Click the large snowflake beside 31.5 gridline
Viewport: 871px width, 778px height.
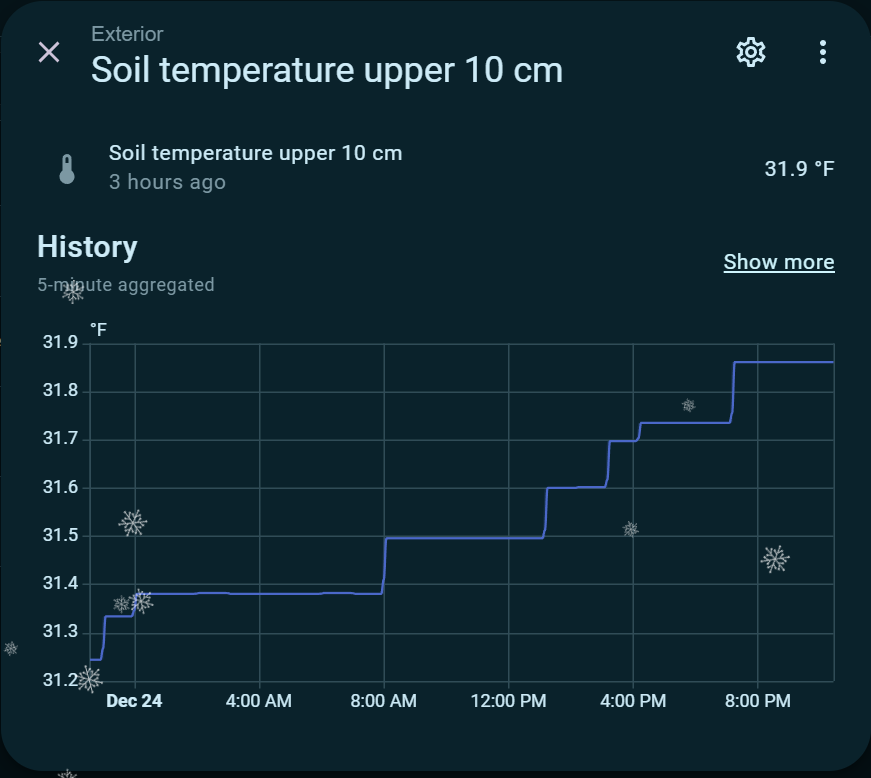coord(133,522)
